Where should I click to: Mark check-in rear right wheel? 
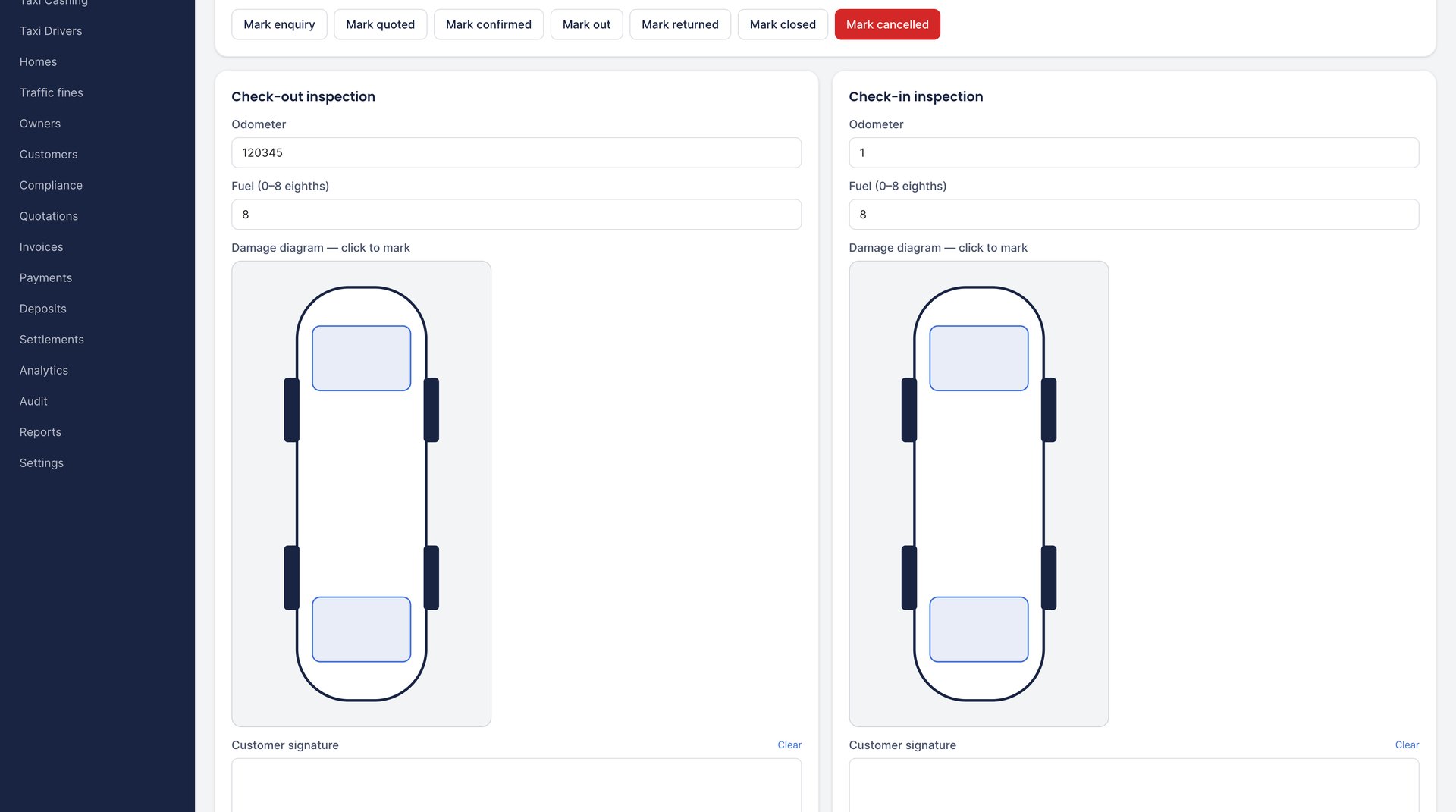click(1049, 578)
